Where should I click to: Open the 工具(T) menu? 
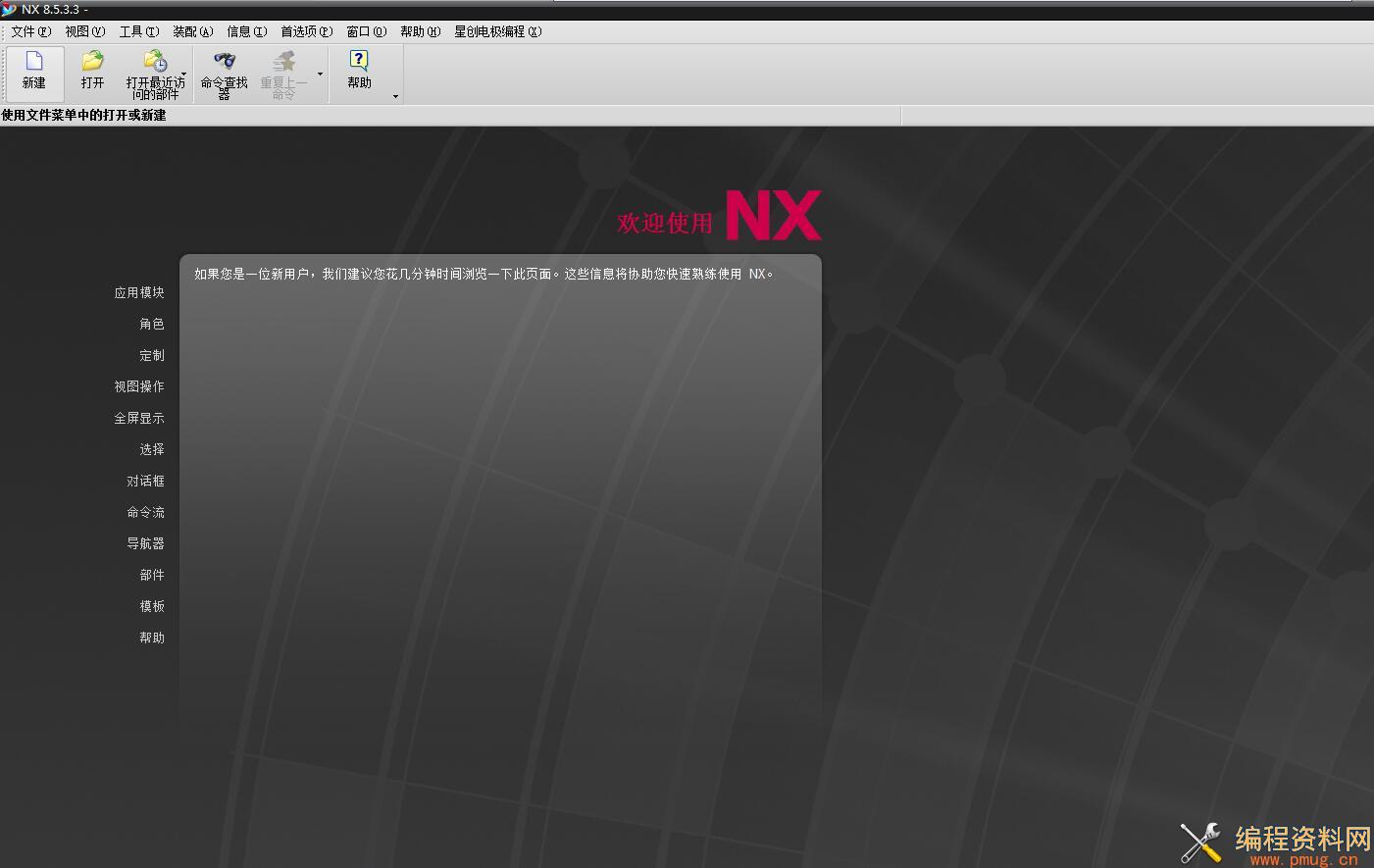(139, 31)
